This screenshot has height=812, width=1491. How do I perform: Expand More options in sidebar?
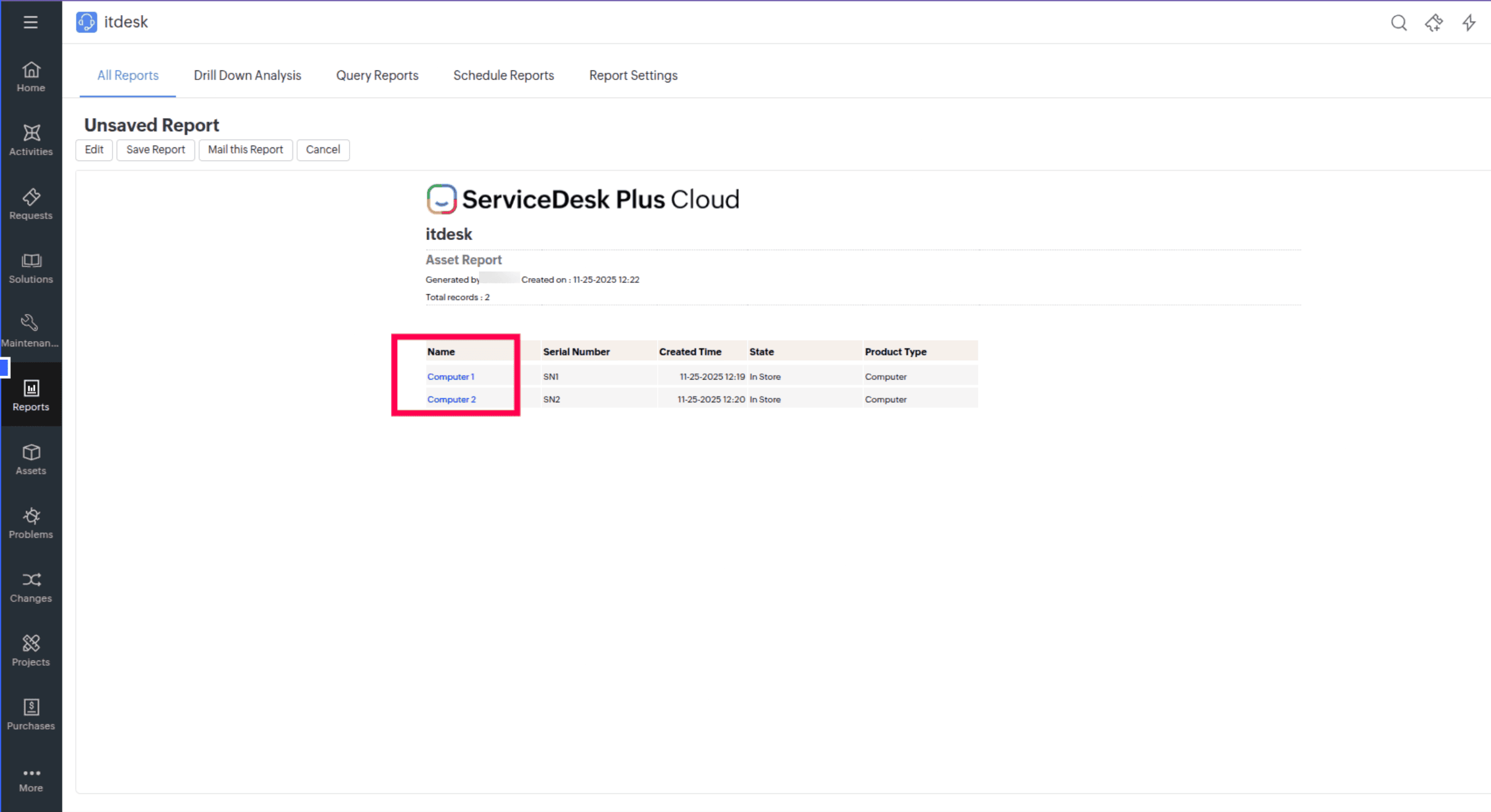tap(31, 780)
